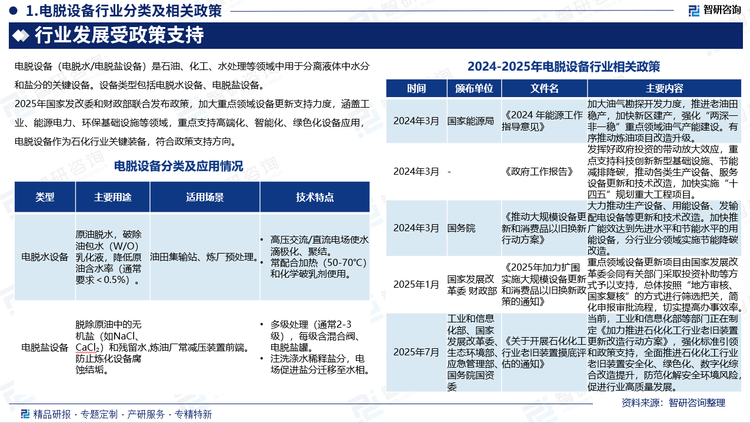750x423 pixels.
Task: Click the small logo icon before 精品研报 in the footer
Action: point(25,414)
